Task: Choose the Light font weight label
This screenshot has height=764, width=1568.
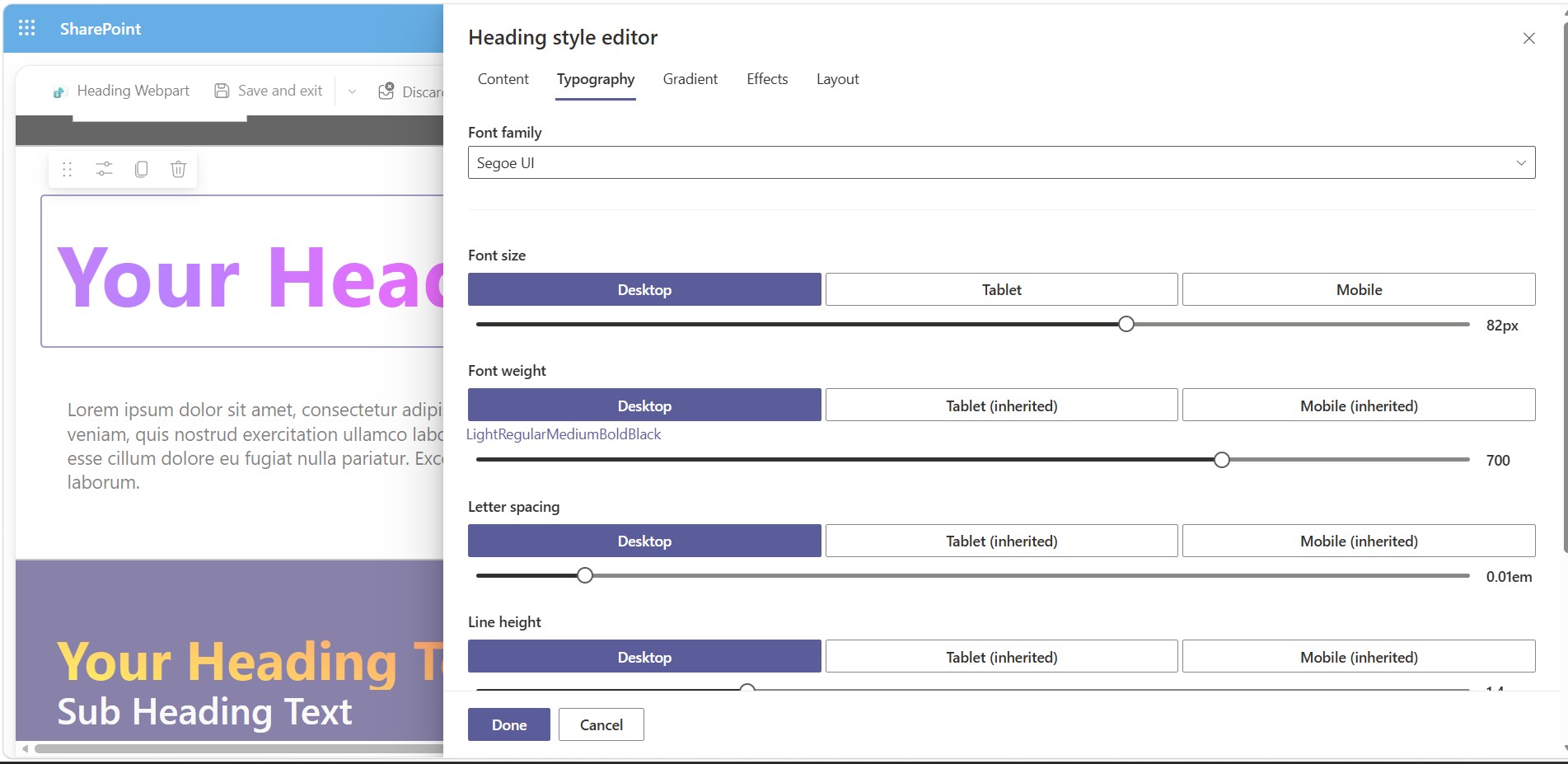Action: 482,434
